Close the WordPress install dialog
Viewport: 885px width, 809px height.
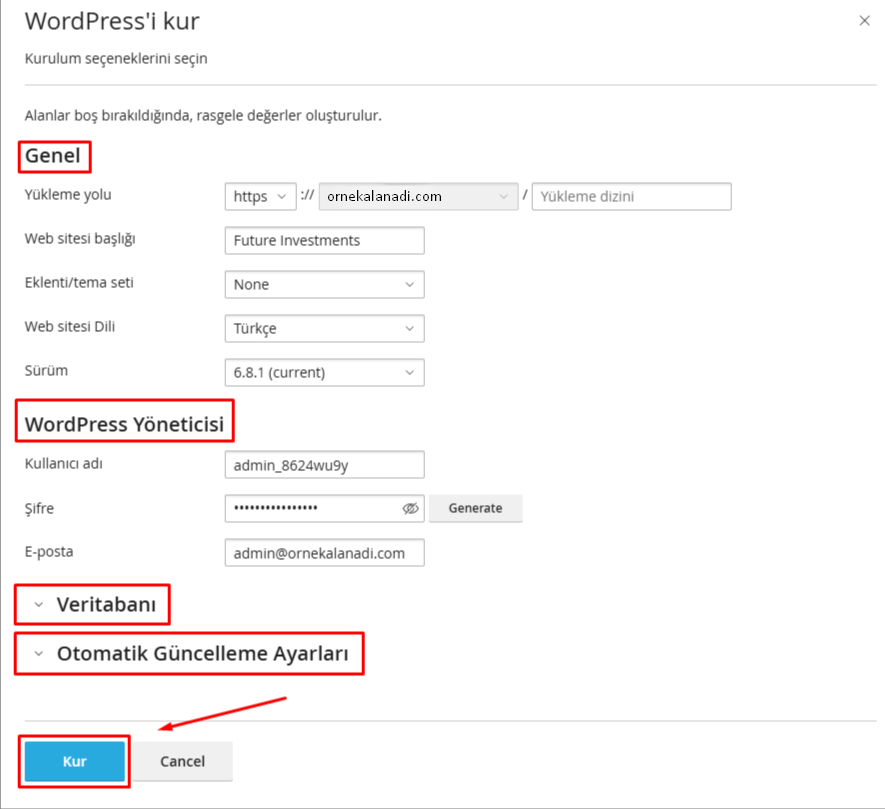pyautogui.click(x=864, y=21)
